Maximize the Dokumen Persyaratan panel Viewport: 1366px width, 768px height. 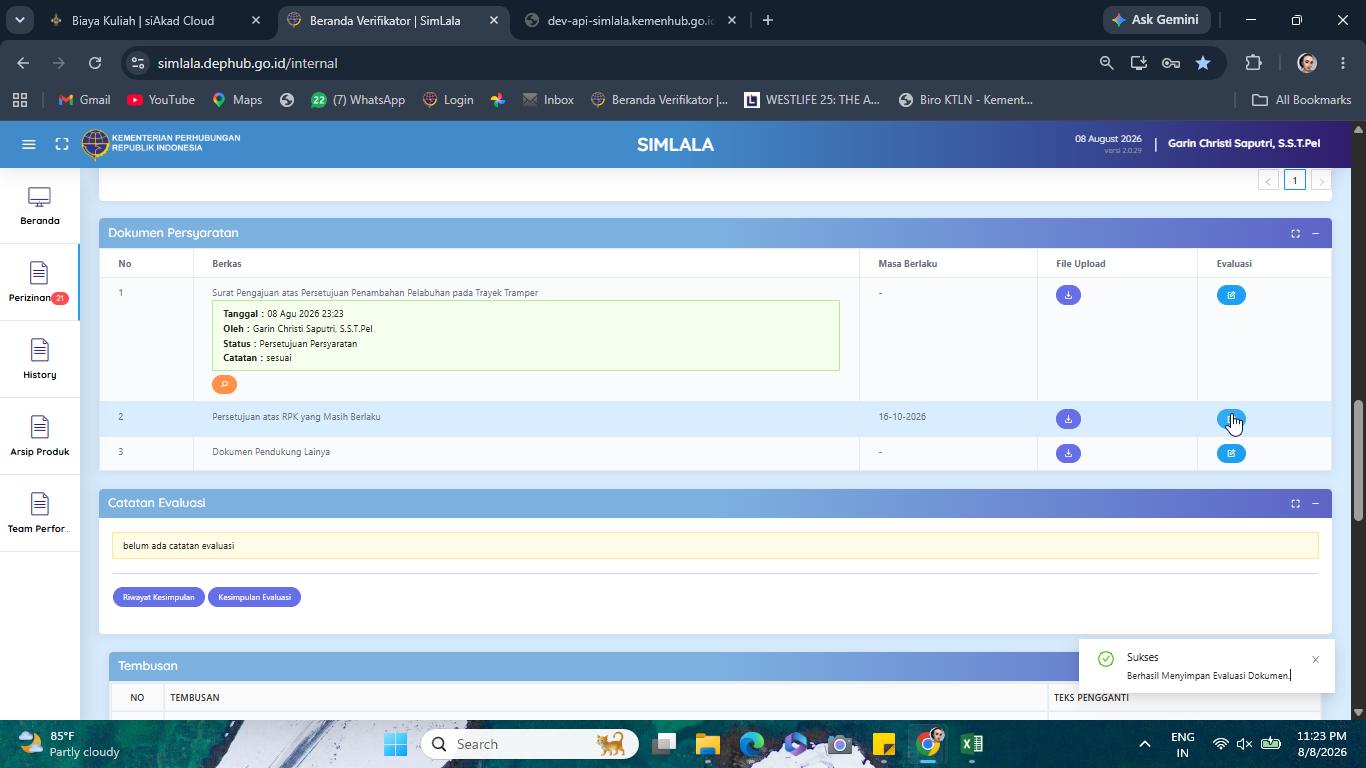click(x=1295, y=233)
